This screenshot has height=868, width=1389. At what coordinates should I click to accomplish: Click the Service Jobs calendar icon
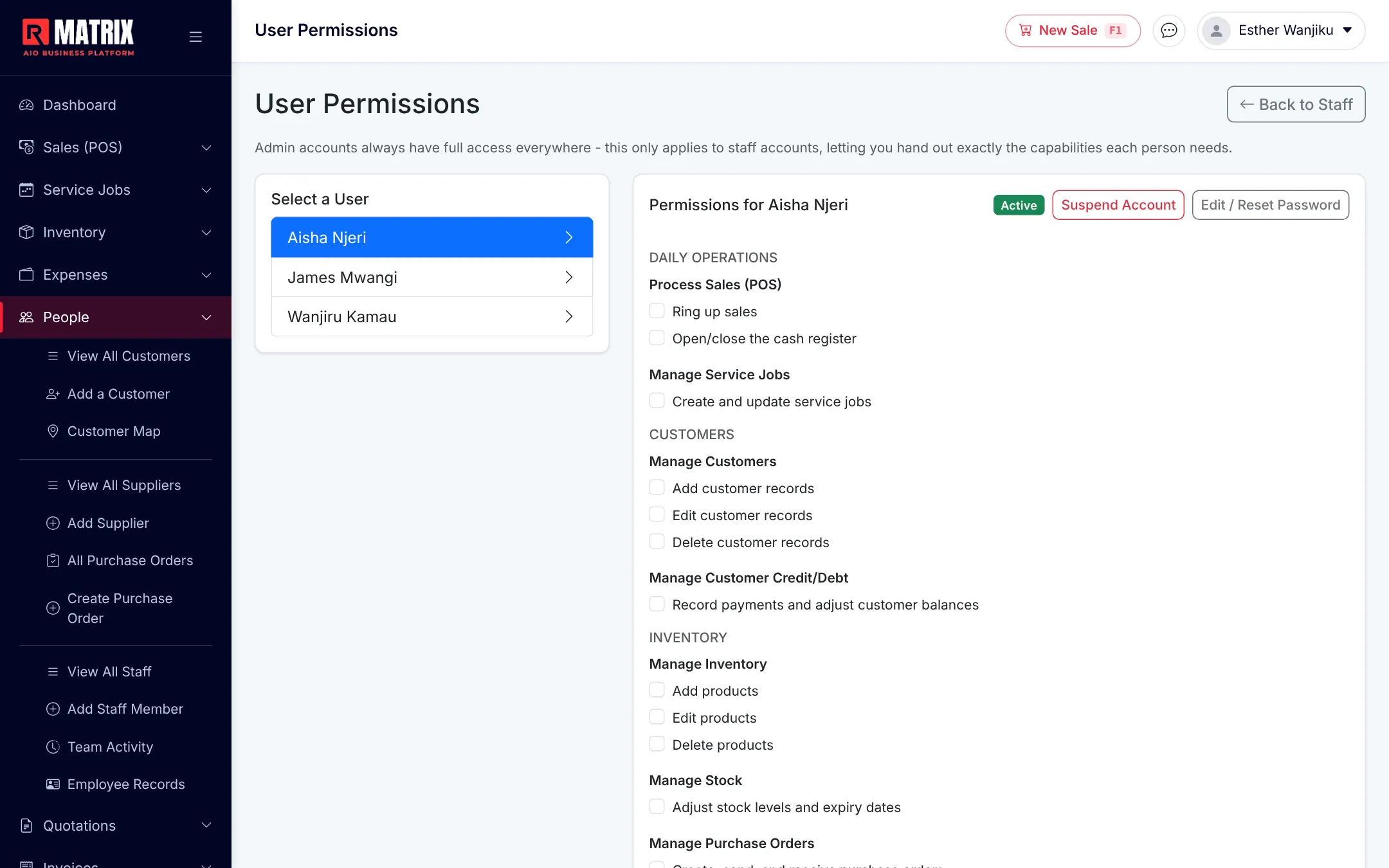26,190
